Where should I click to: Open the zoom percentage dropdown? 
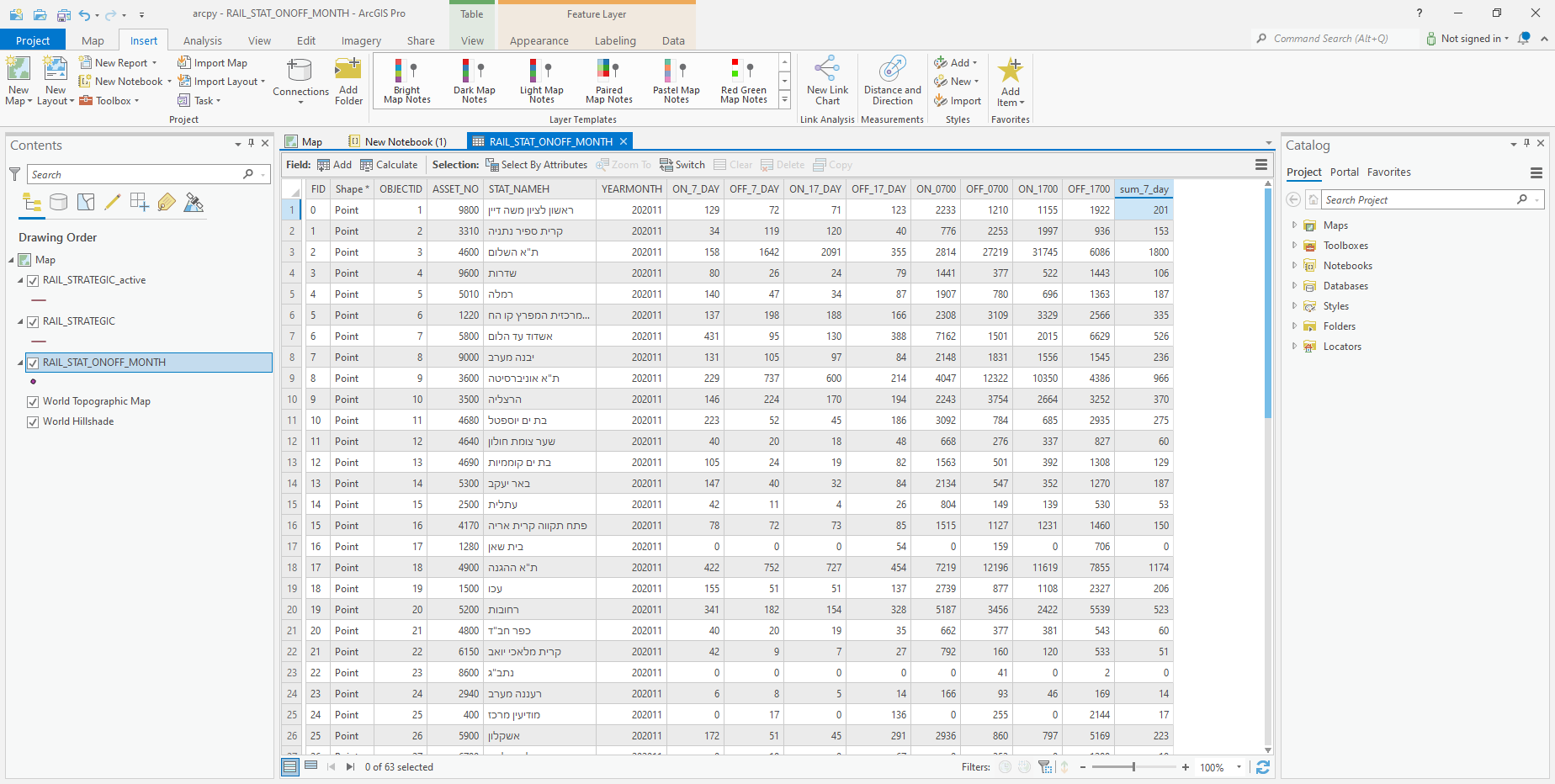coord(1239,767)
